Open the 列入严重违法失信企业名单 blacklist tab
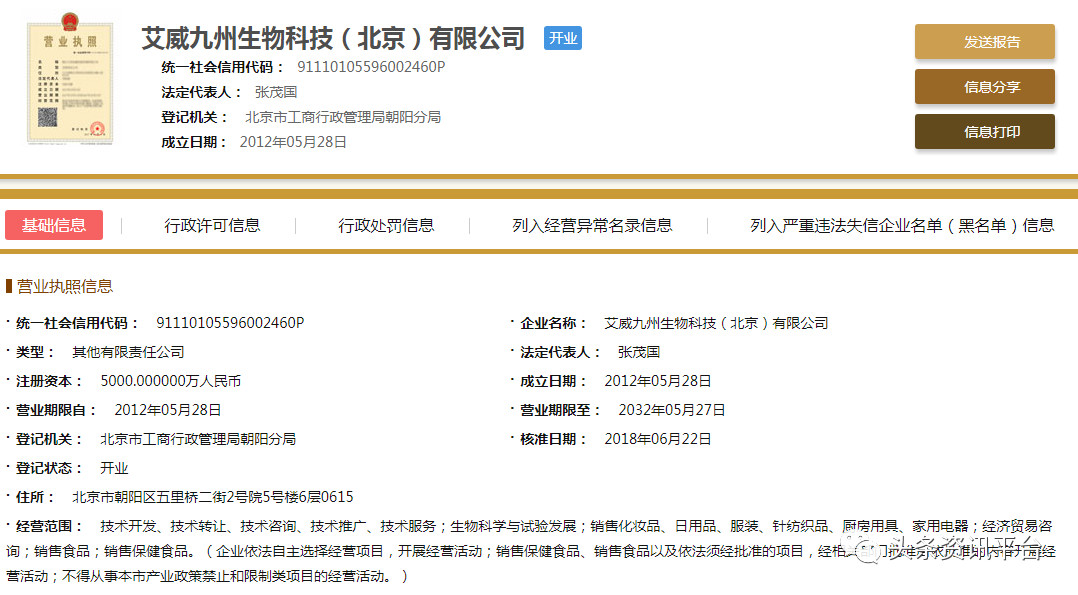The image size is (1078, 595). [x=902, y=226]
